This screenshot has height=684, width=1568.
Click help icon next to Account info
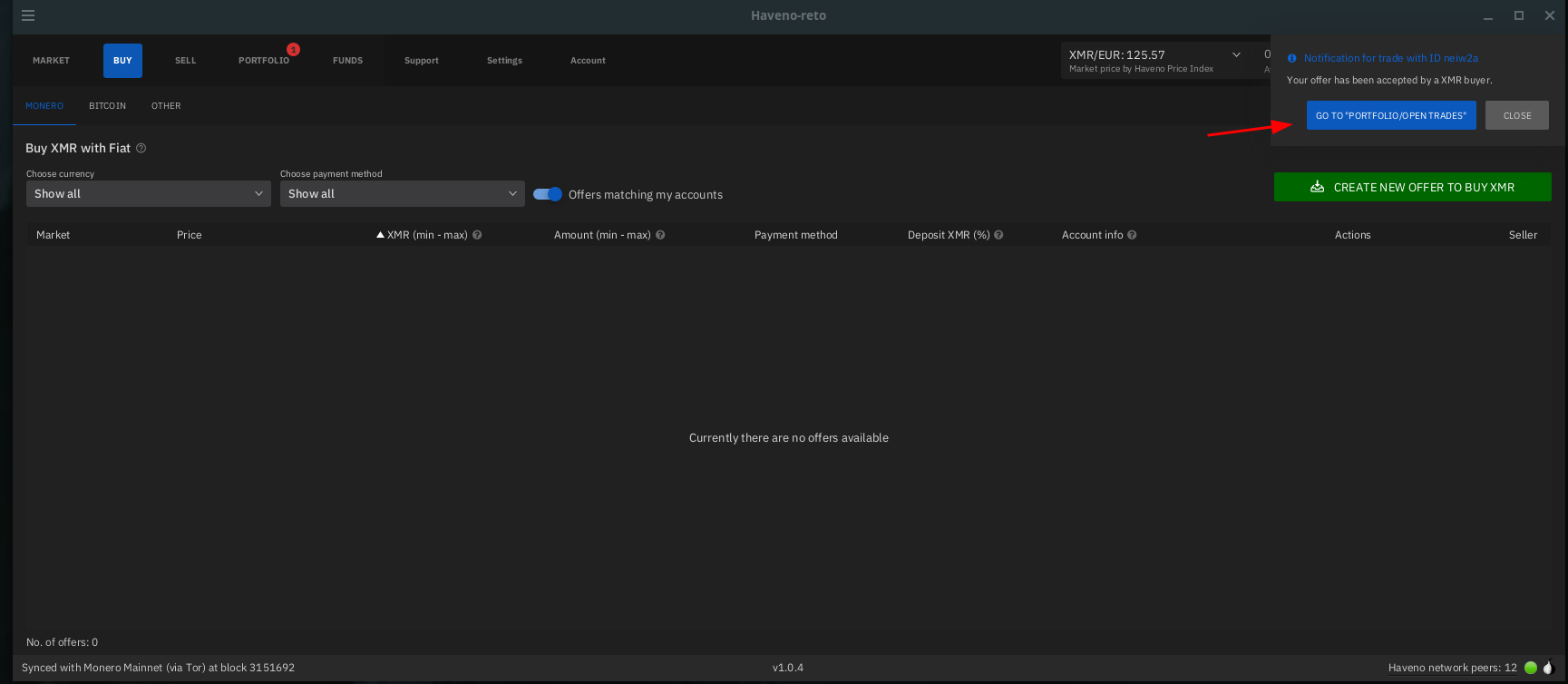(x=1132, y=235)
